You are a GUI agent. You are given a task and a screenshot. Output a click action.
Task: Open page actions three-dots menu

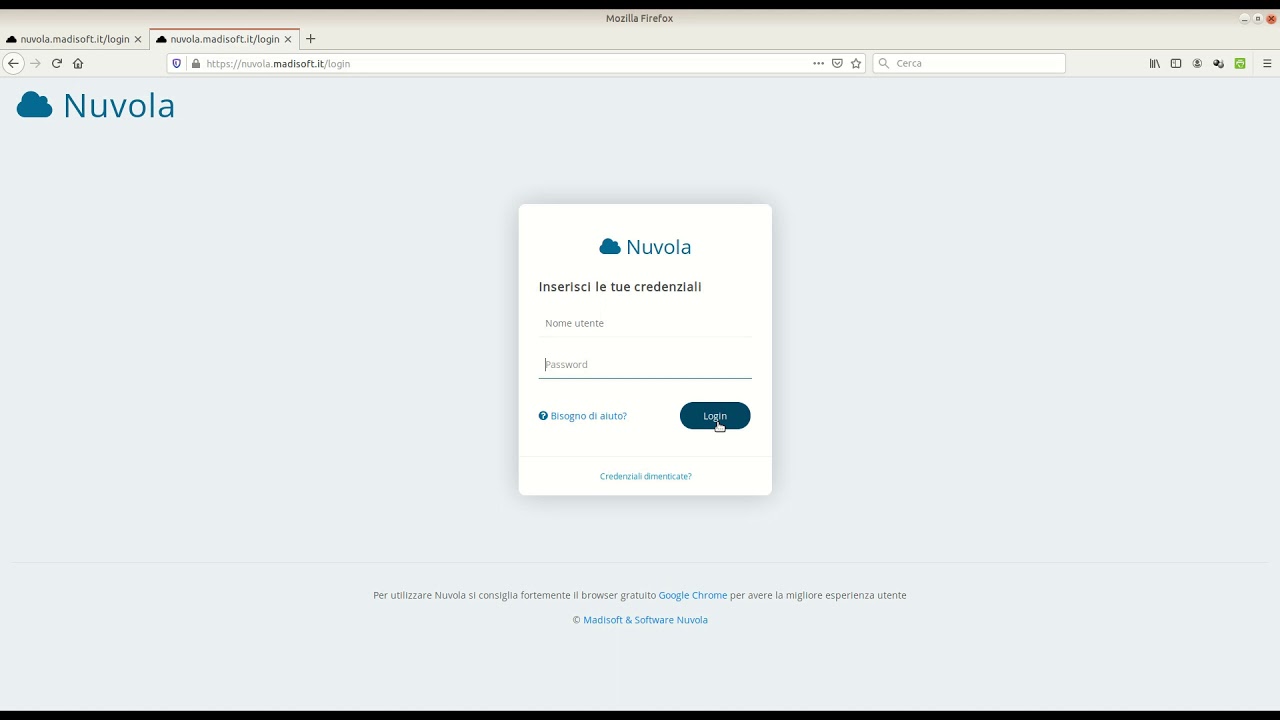[818, 63]
